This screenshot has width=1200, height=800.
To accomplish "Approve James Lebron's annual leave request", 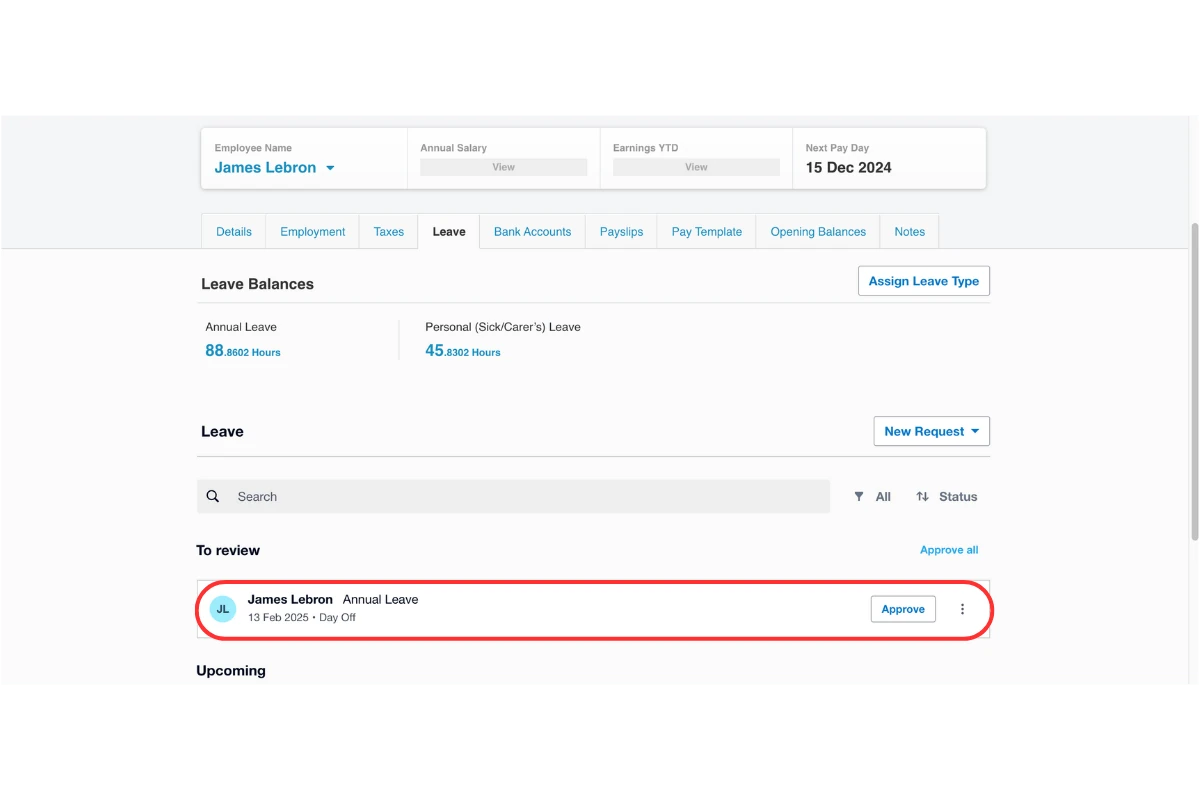I will coord(903,609).
